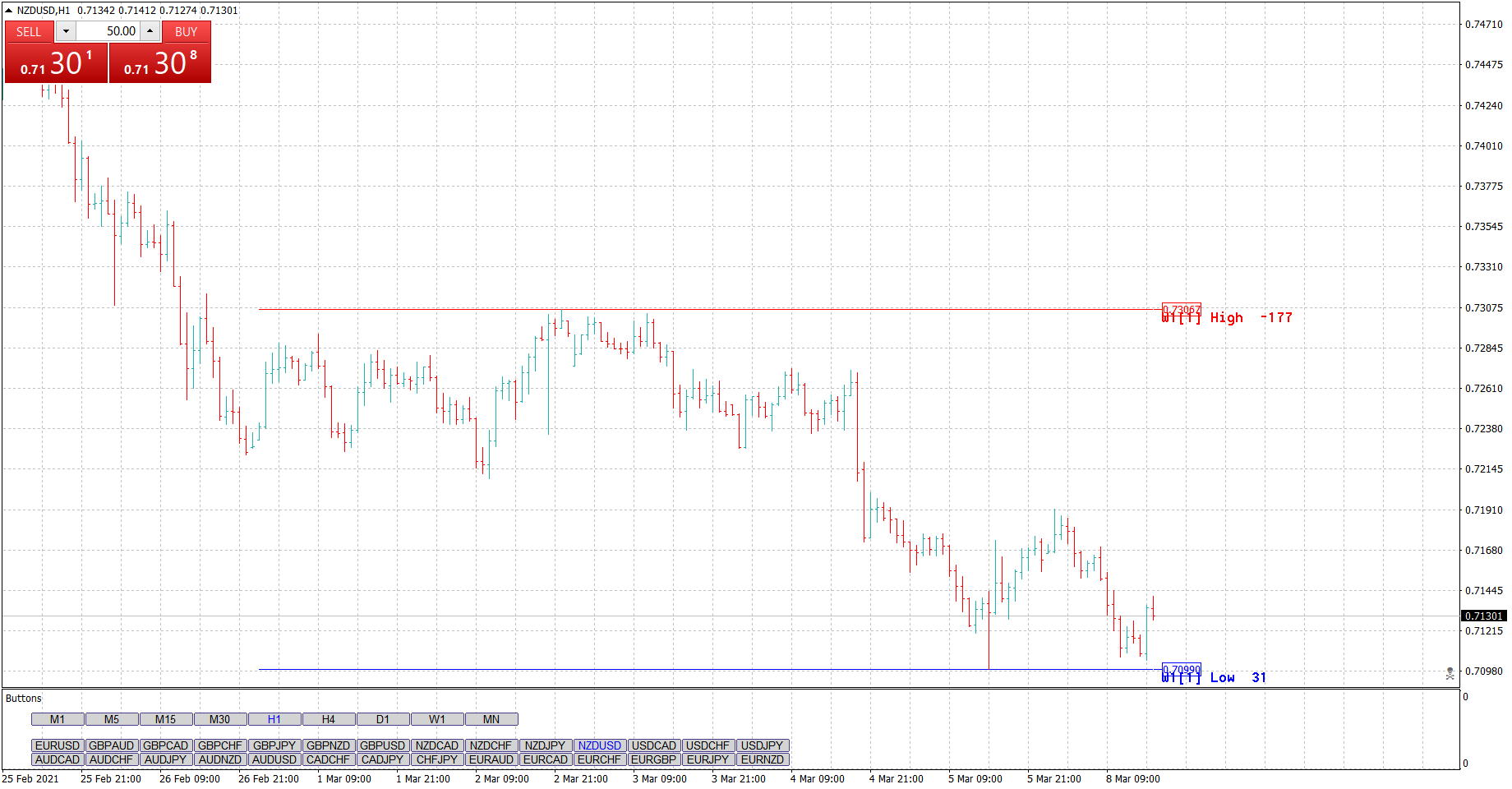The width and height of the screenshot is (1512, 789).
Task: Click the buy price tile 0.71 30 8
Action: [160, 63]
